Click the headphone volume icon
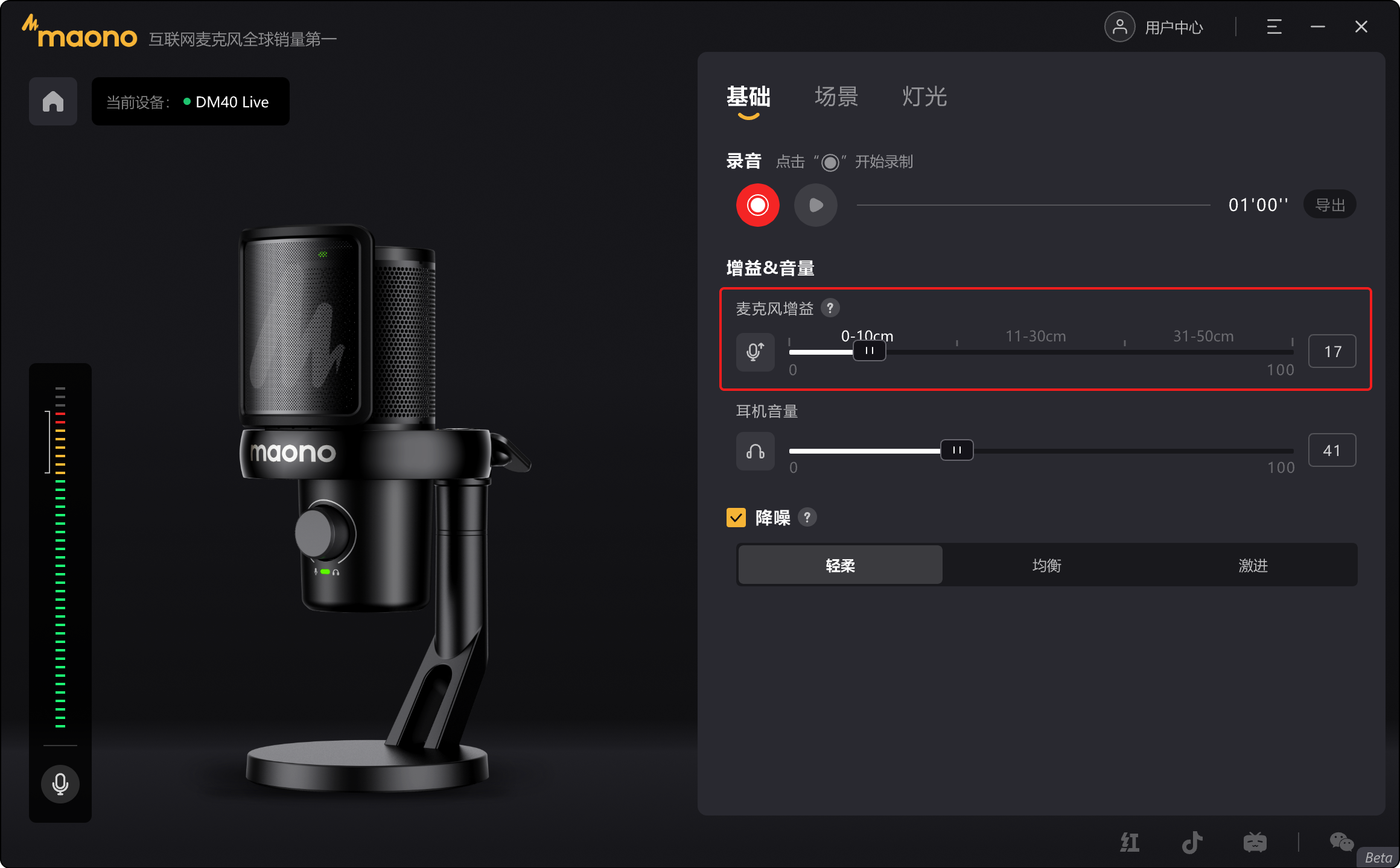Image resolution: width=1400 pixels, height=868 pixels. [755, 451]
